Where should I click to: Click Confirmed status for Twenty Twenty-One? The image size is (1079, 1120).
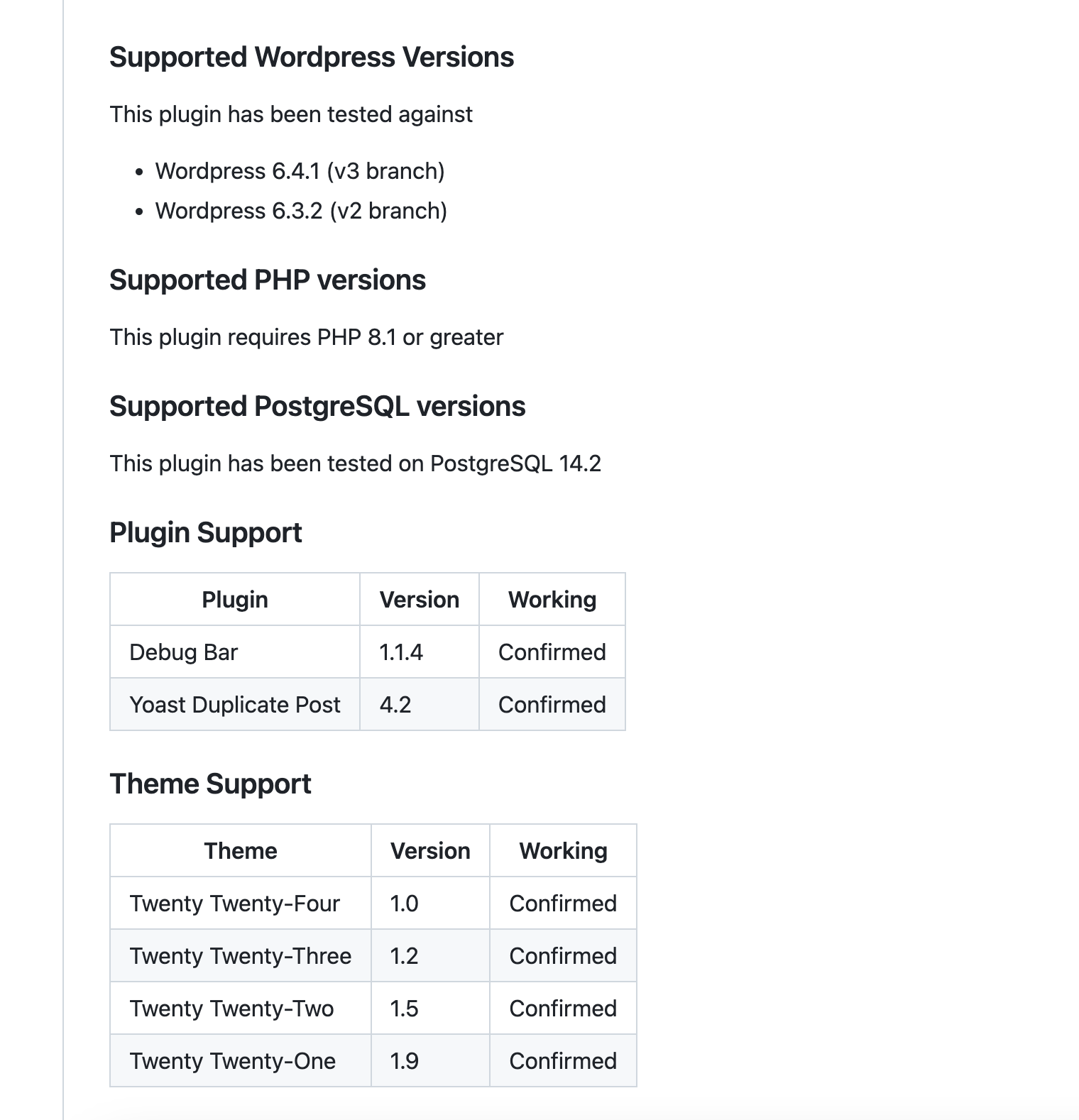(x=563, y=1061)
